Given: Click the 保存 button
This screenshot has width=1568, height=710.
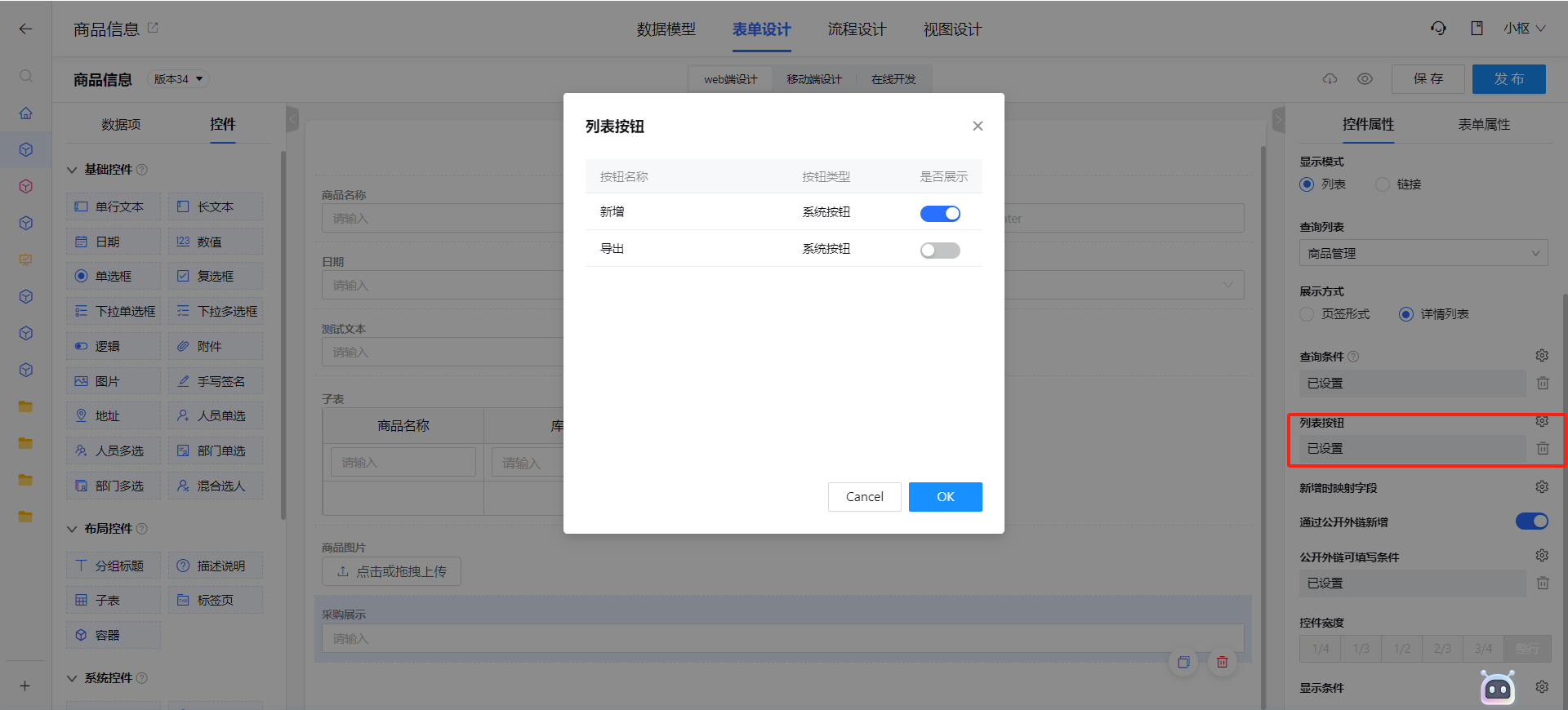Looking at the screenshot, I should tap(1428, 79).
